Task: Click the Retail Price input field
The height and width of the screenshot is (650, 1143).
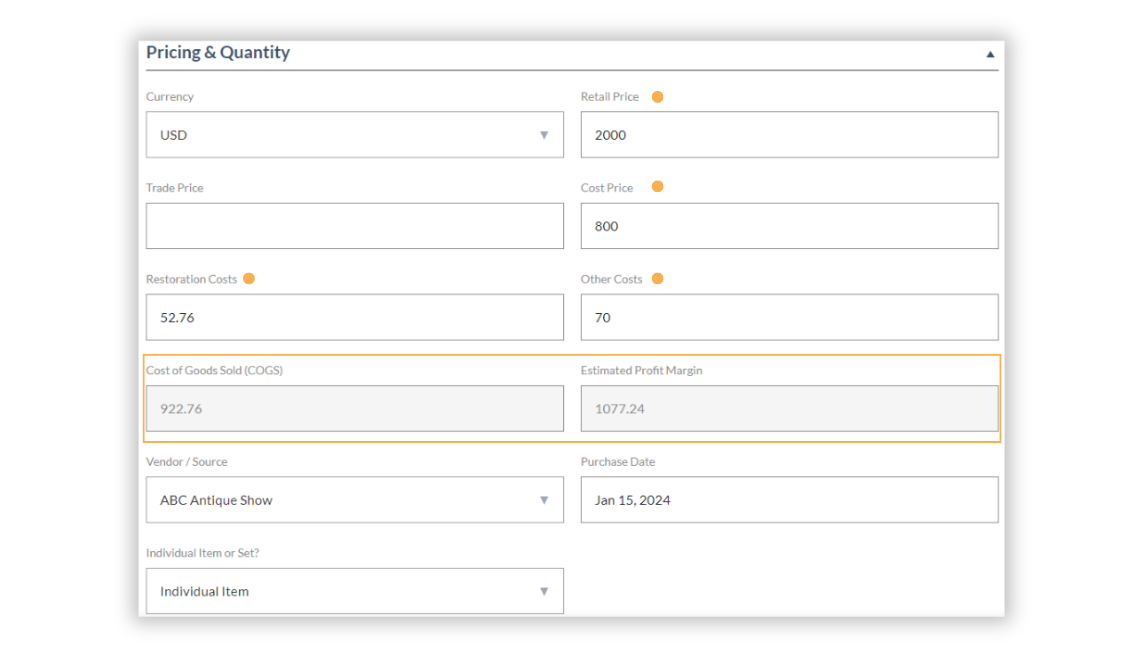Action: [x=789, y=135]
